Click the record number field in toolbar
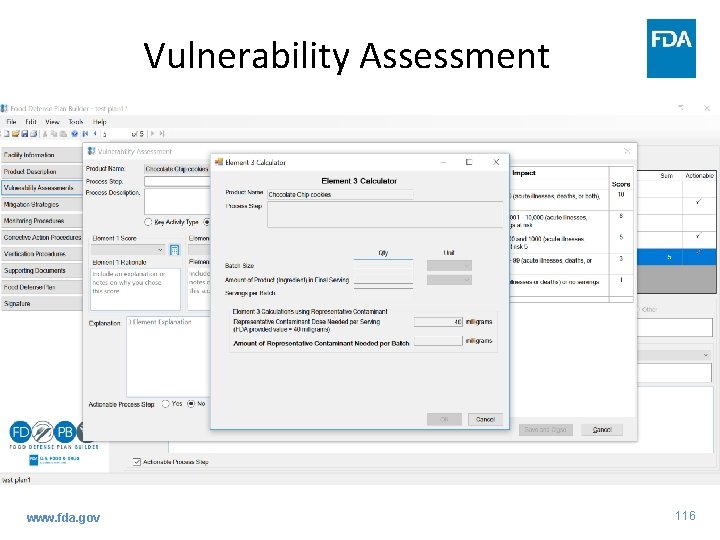Image resolution: width=720 pixels, height=540 pixels. (x=115, y=134)
